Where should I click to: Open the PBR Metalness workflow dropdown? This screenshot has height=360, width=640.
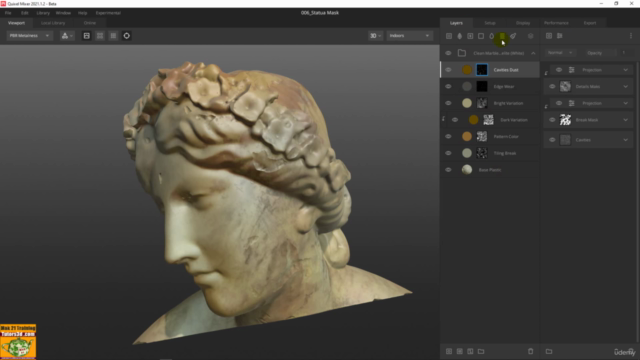click(x=29, y=36)
